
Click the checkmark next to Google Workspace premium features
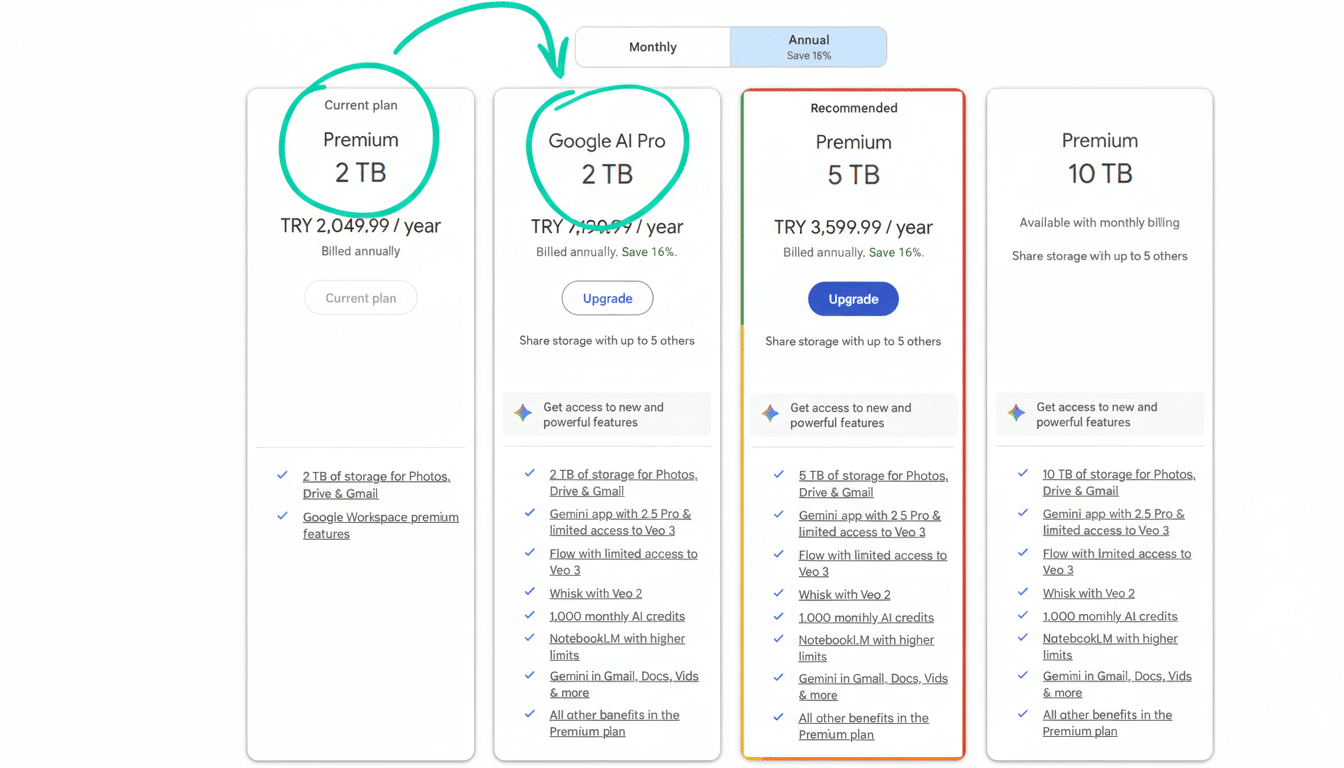pyautogui.click(x=284, y=517)
